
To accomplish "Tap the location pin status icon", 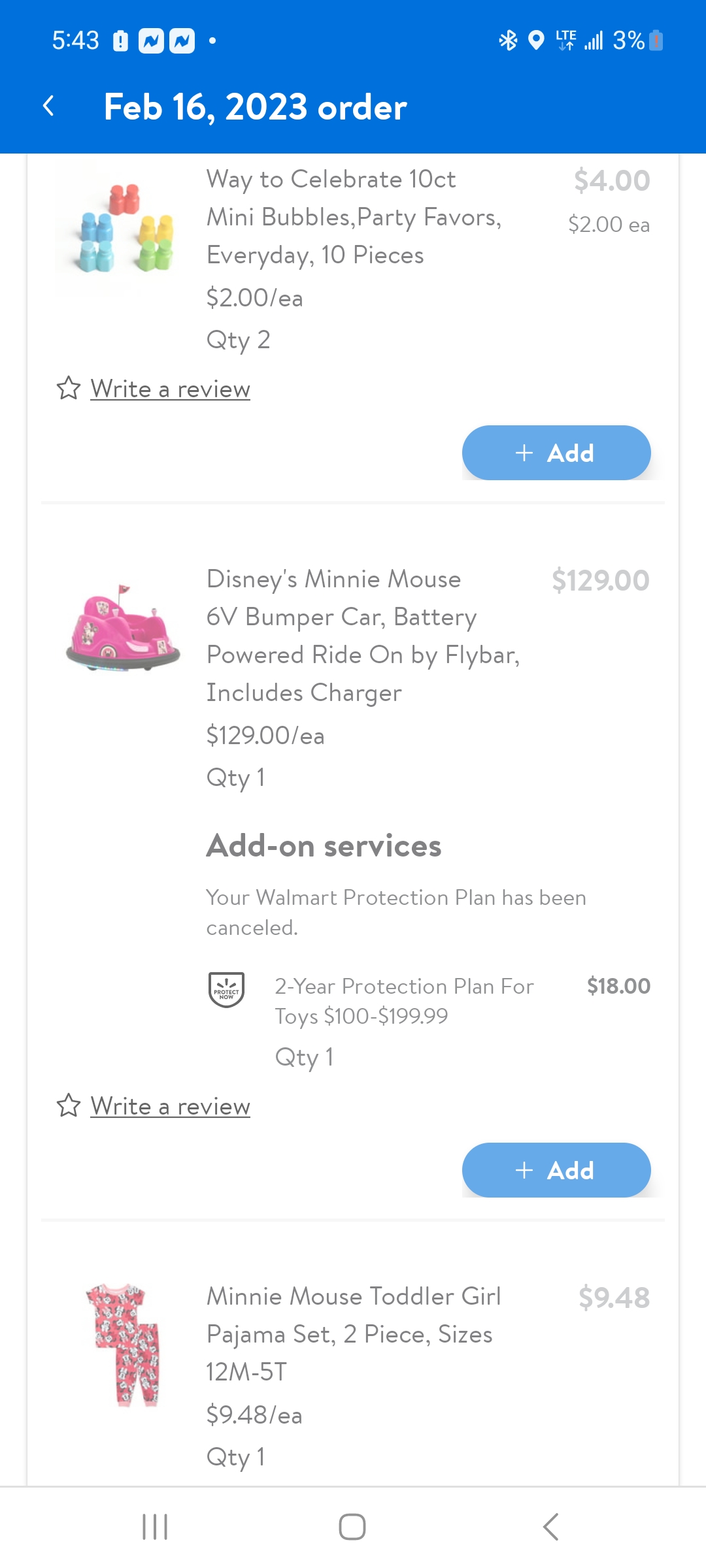I will pos(536,41).
